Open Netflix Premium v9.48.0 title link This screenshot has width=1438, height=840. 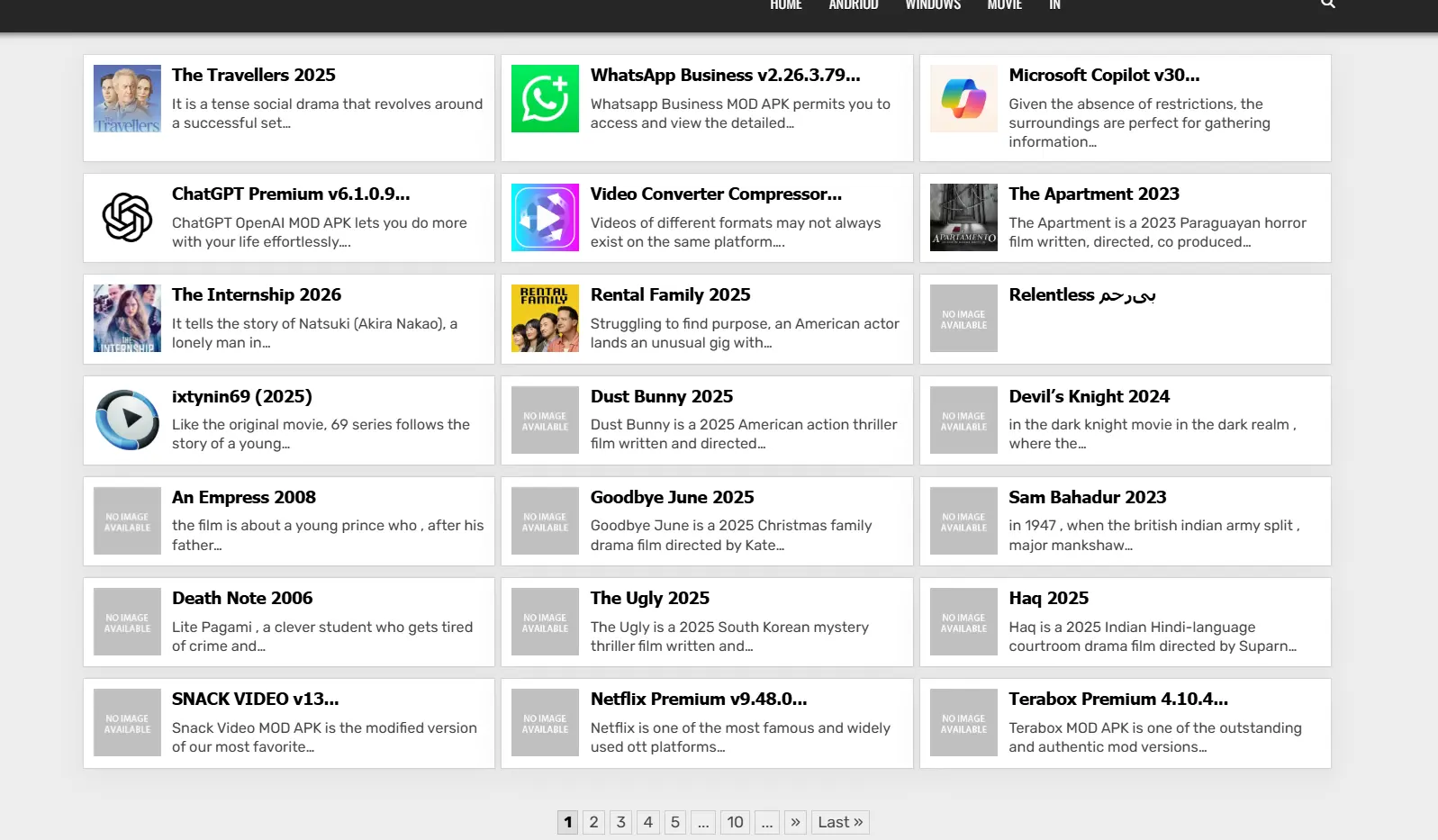(x=699, y=699)
